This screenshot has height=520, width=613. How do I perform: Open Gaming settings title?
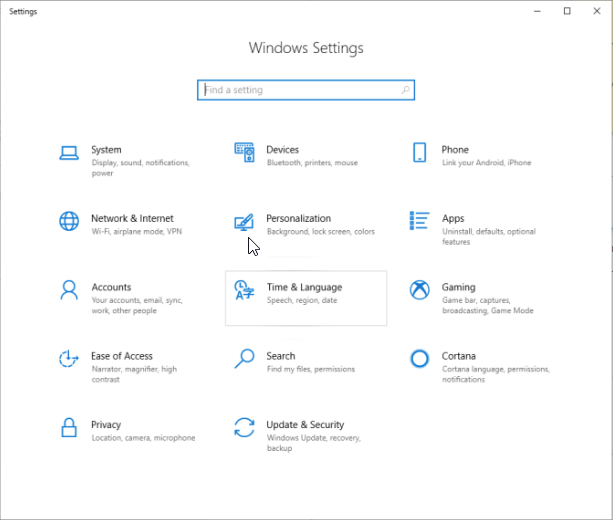coord(459,287)
